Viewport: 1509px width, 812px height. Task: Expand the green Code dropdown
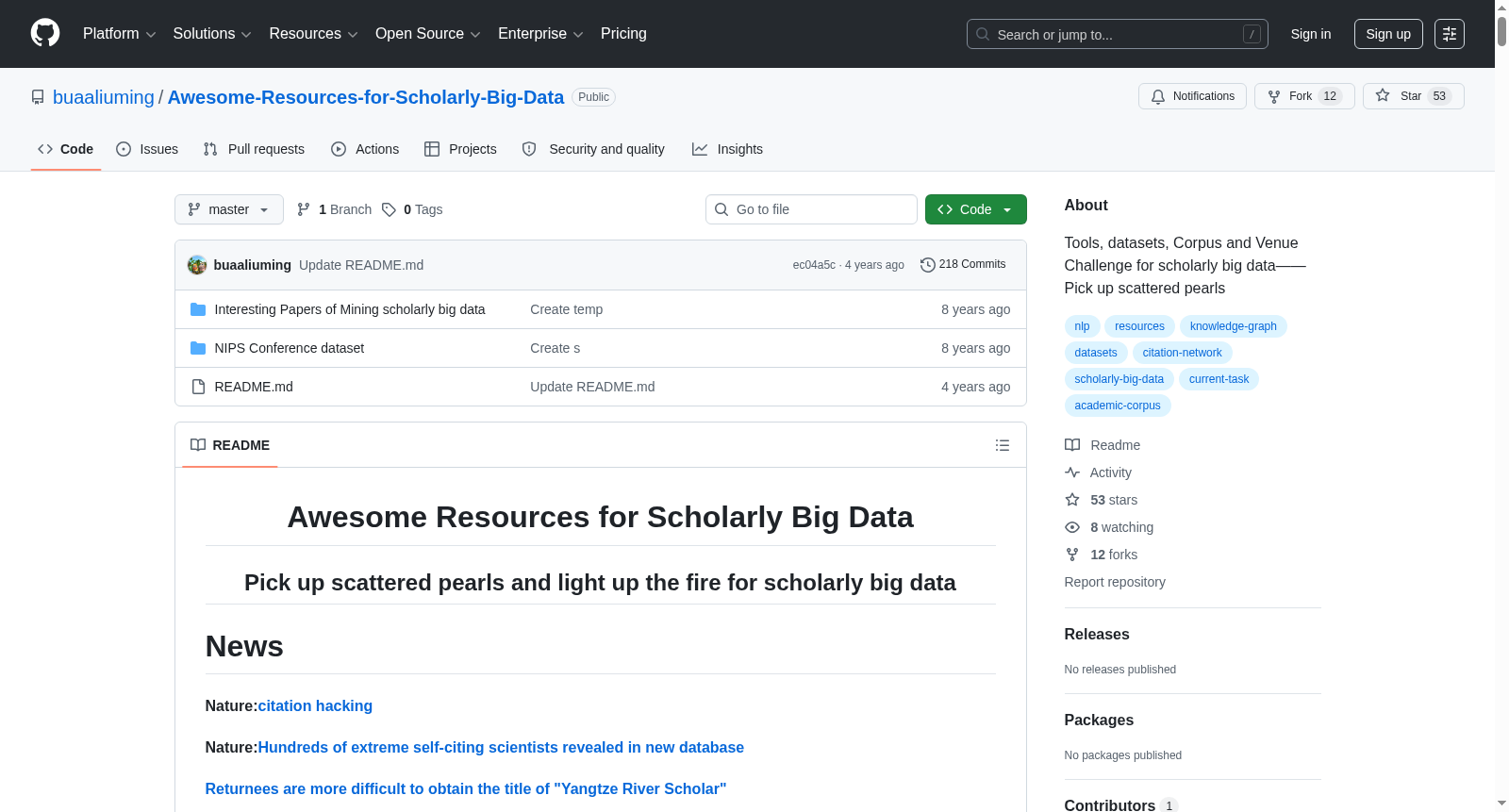(975, 209)
